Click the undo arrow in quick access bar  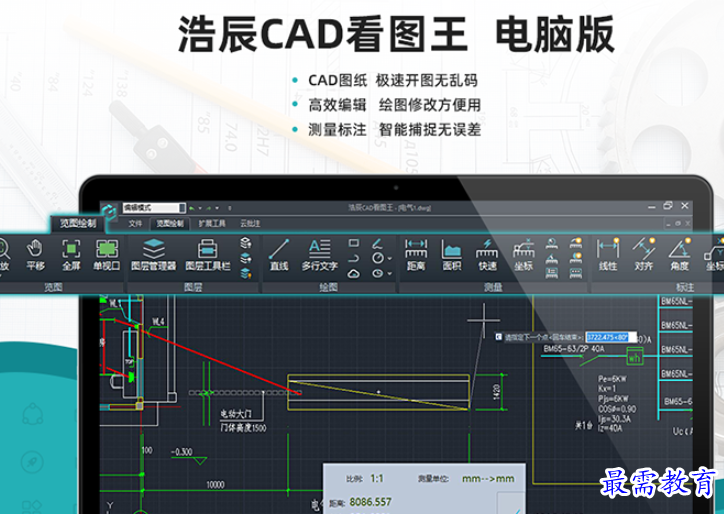[x=192, y=208]
